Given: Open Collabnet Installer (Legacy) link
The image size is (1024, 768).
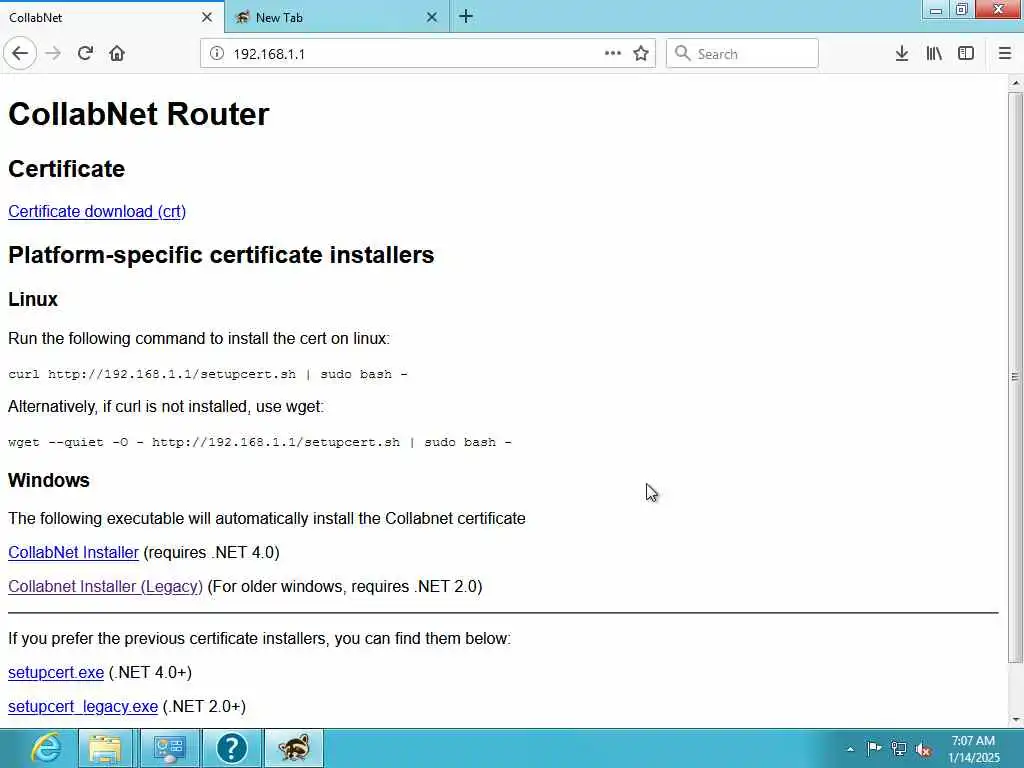Looking at the screenshot, I should tap(105, 586).
